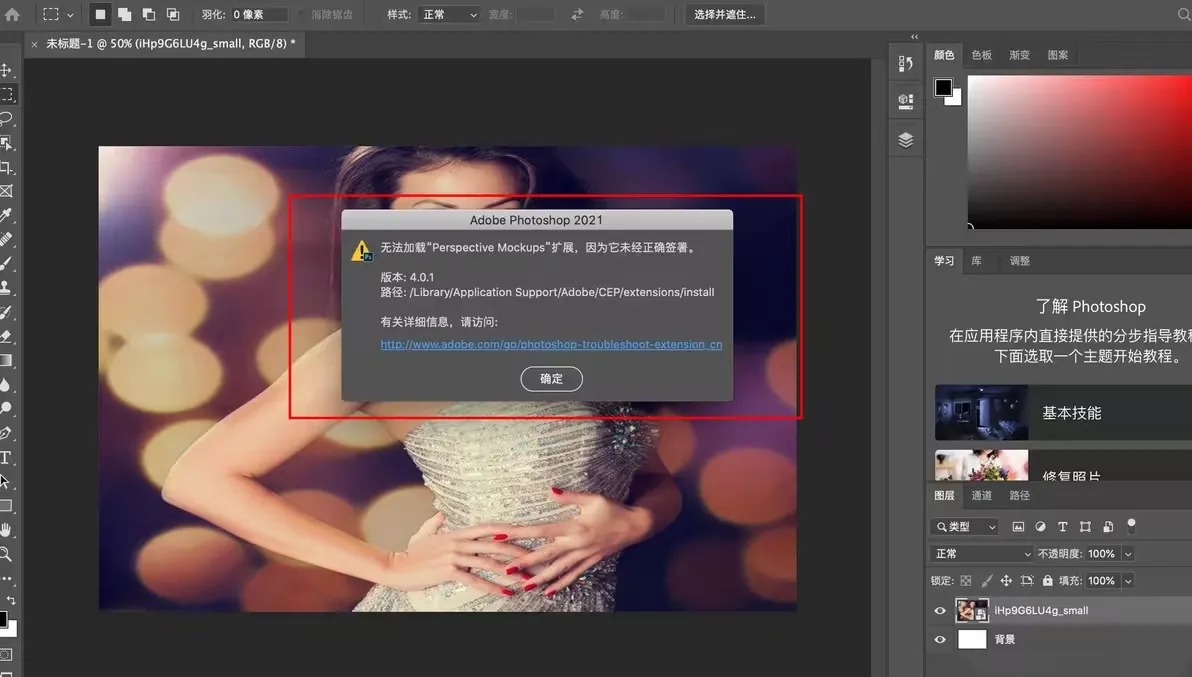Choose the Horizontal Type tool
Viewport: 1192px width, 677px height.
click(x=6, y=458)
